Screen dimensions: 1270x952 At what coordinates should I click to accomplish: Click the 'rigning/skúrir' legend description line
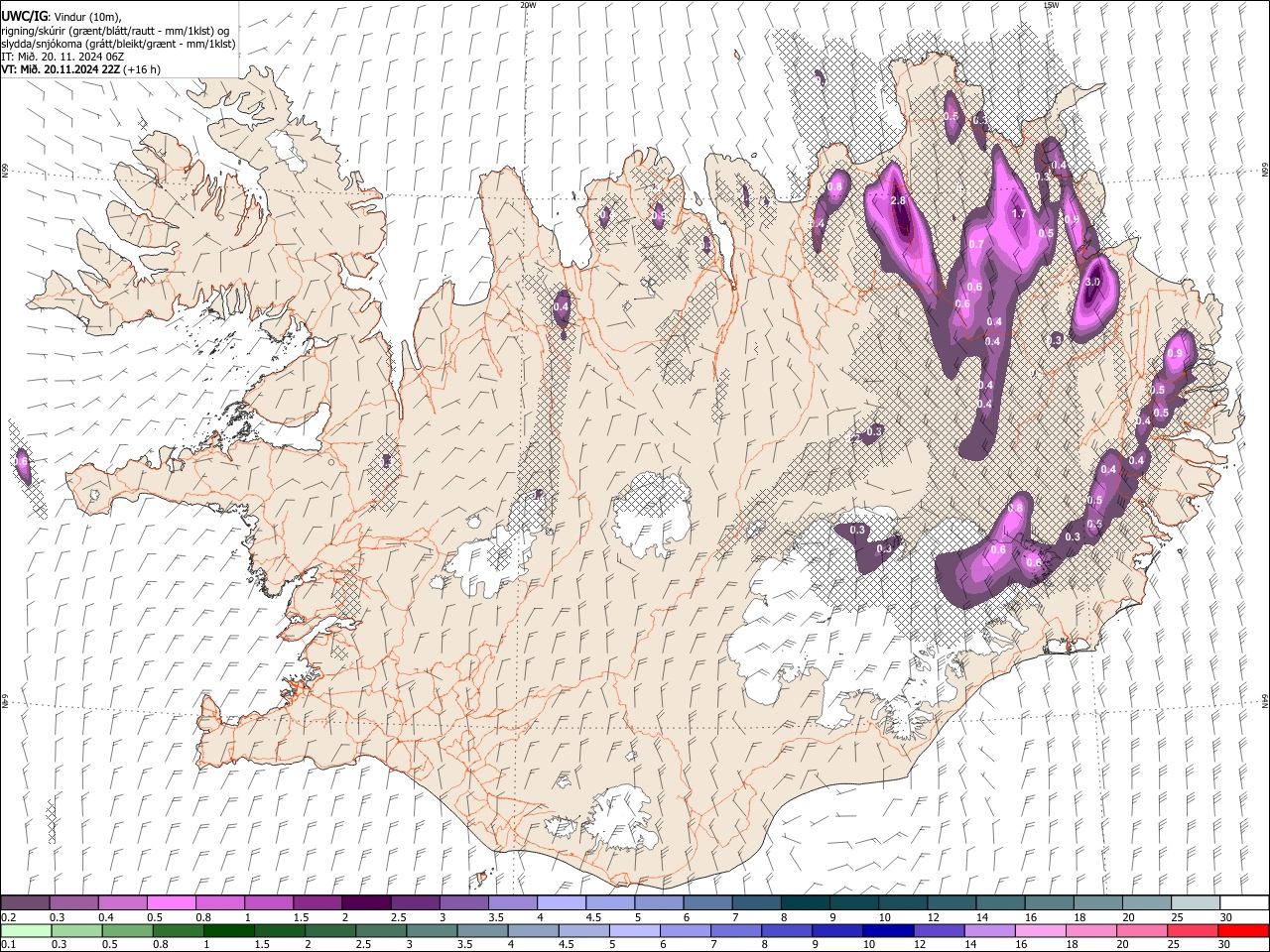click(x=115, y=31)
